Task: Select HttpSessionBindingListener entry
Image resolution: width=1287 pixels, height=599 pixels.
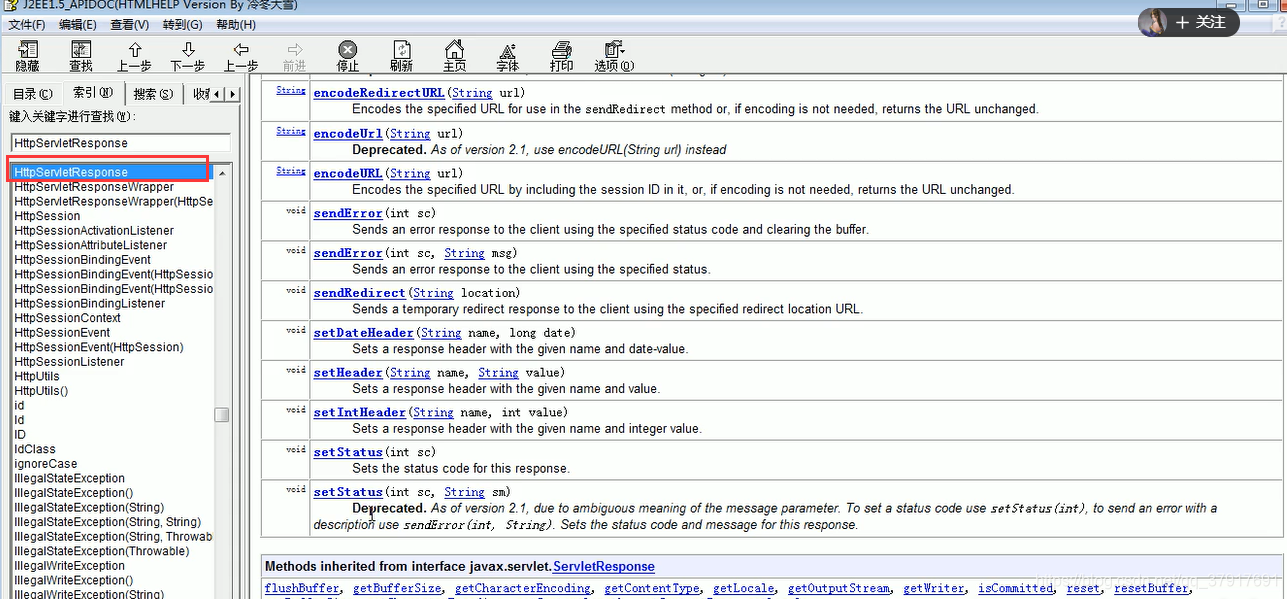Action: click(x=90, y=303)
